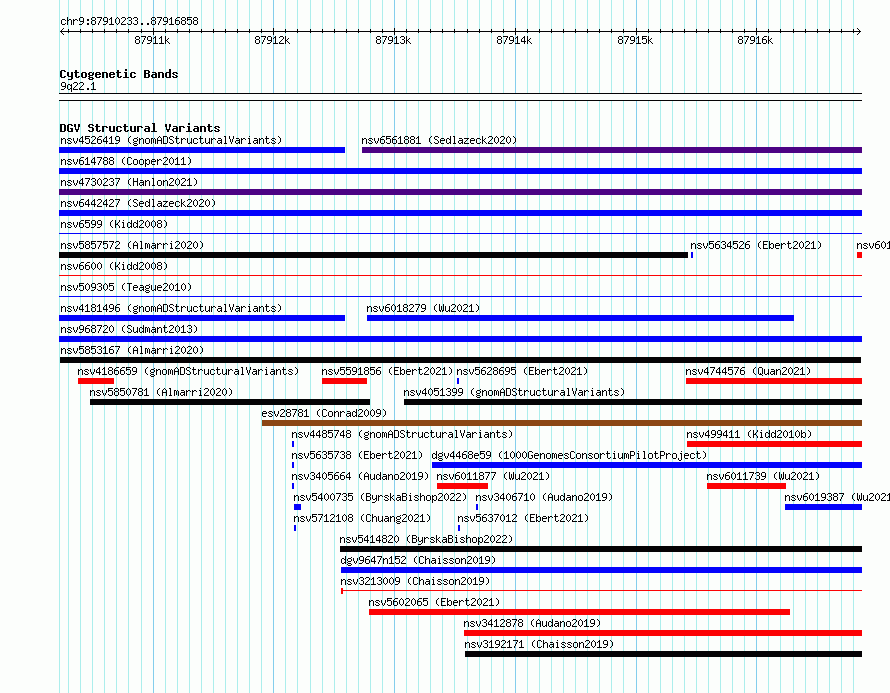Open esv28781 (Conrad2009) variant
The image size is (890, 693).
(324, 413)
